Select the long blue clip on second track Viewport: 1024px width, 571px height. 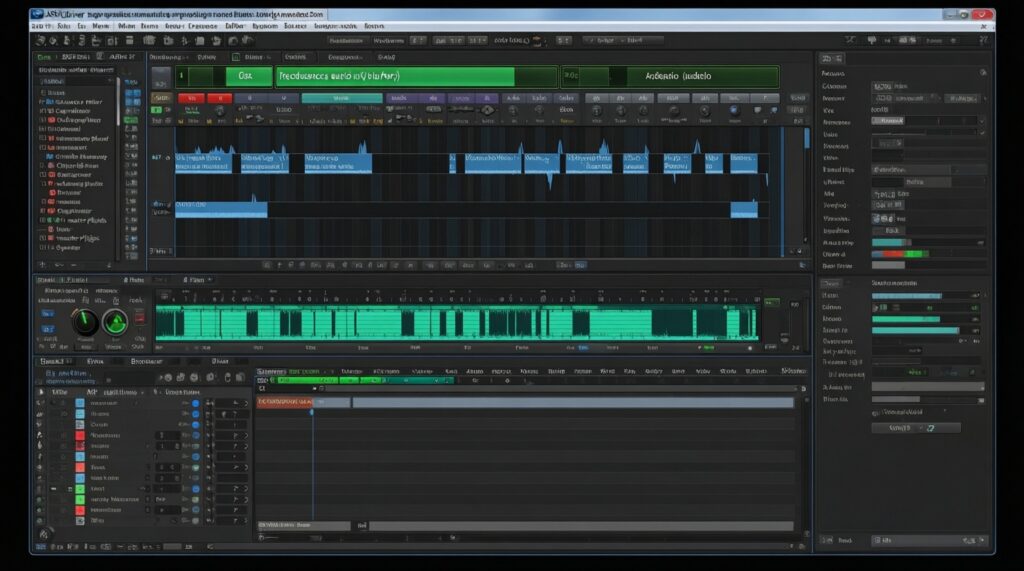[x=221, y=209]
